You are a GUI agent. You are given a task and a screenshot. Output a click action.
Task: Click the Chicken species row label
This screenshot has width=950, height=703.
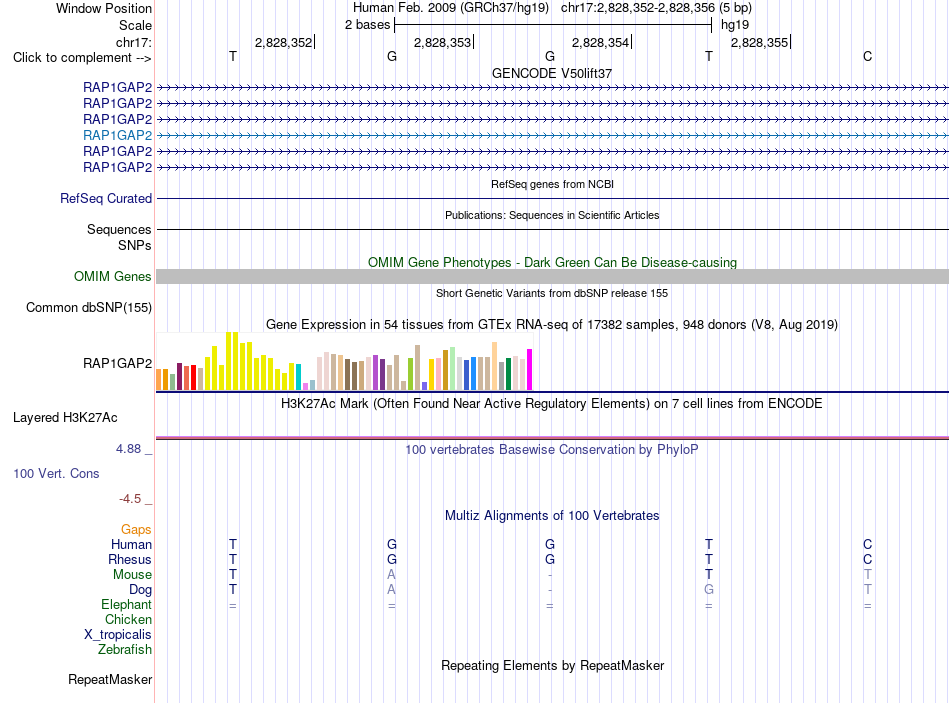(128, 619)
